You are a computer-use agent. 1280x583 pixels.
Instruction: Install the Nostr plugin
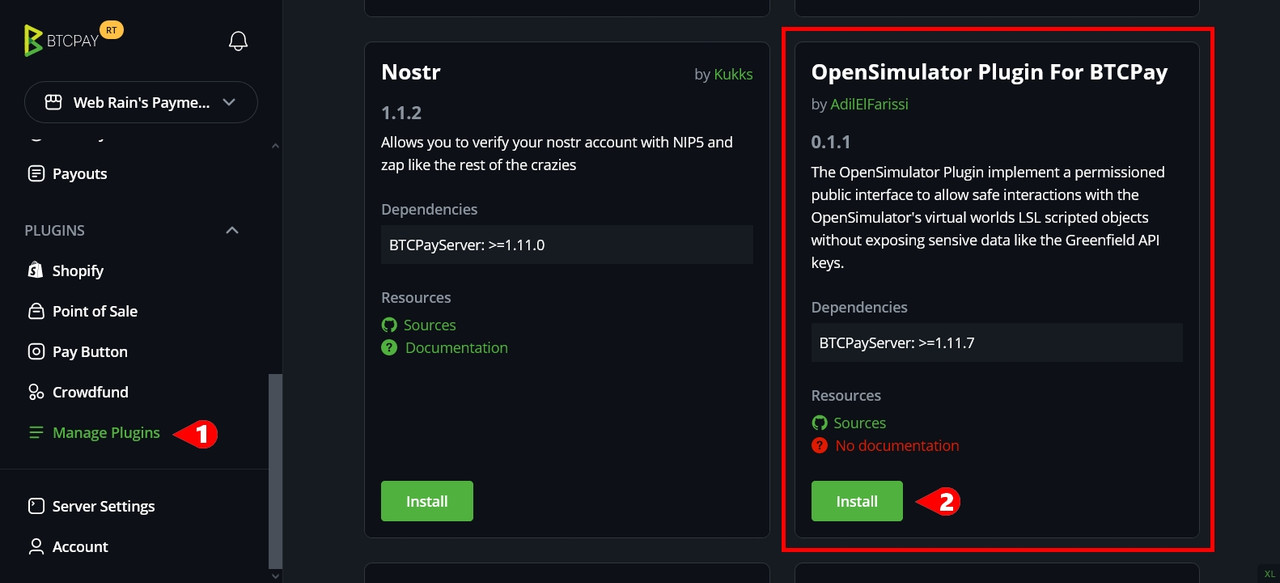pyautogui.click(x=427, y=501)
